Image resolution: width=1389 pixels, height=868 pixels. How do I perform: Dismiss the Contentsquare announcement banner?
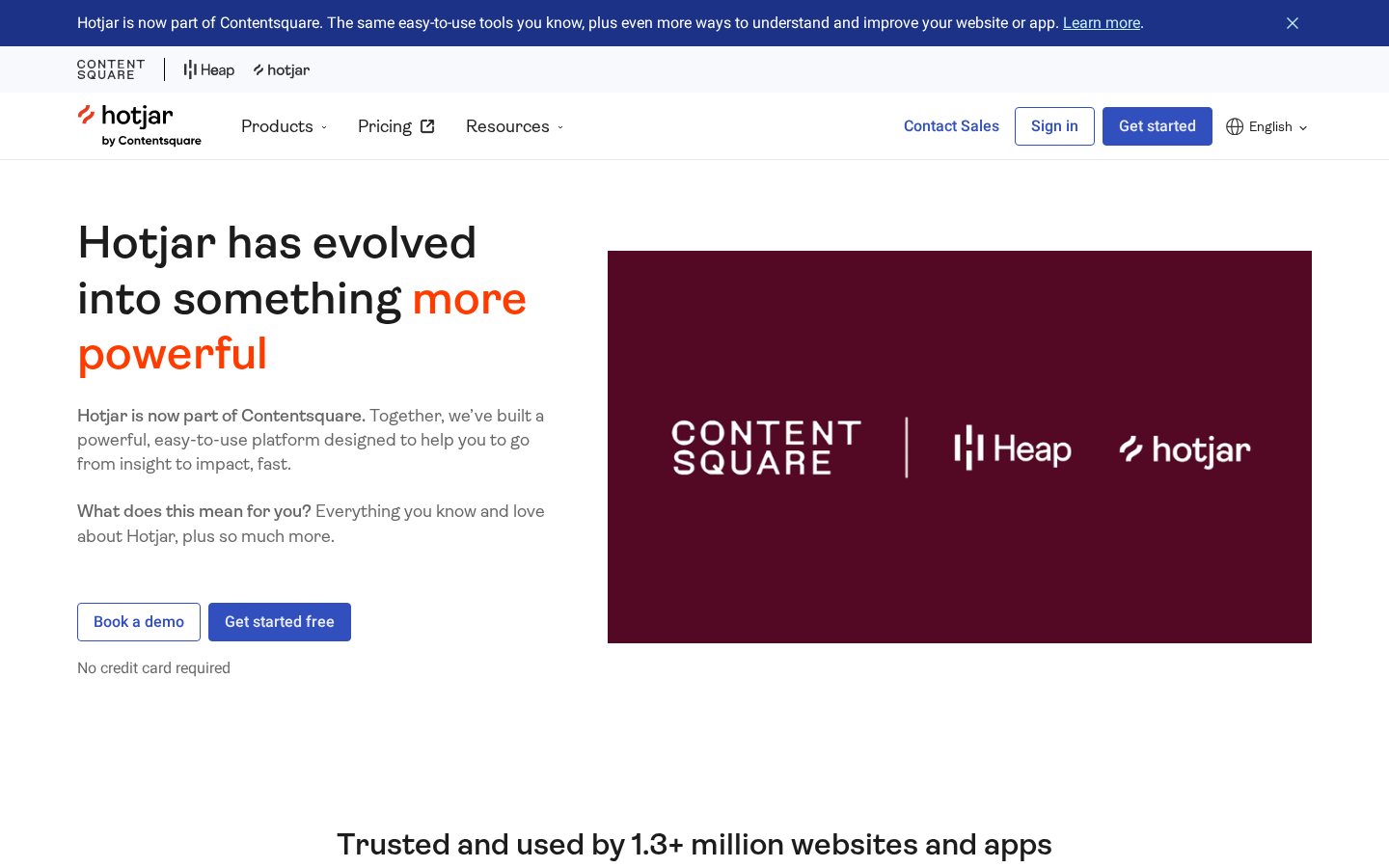tap(1293, 22)
